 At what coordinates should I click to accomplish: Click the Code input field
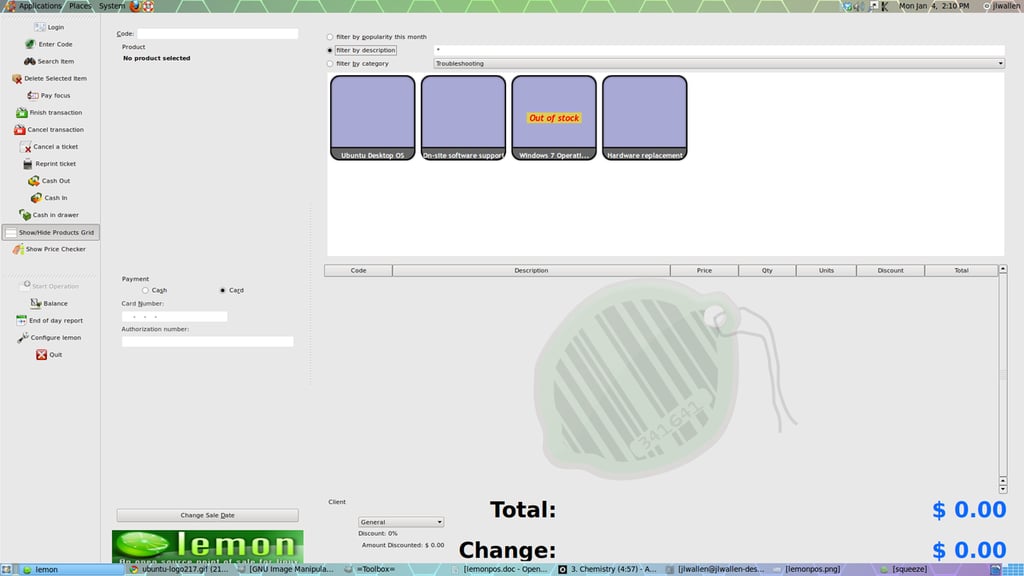coord(217,33)
